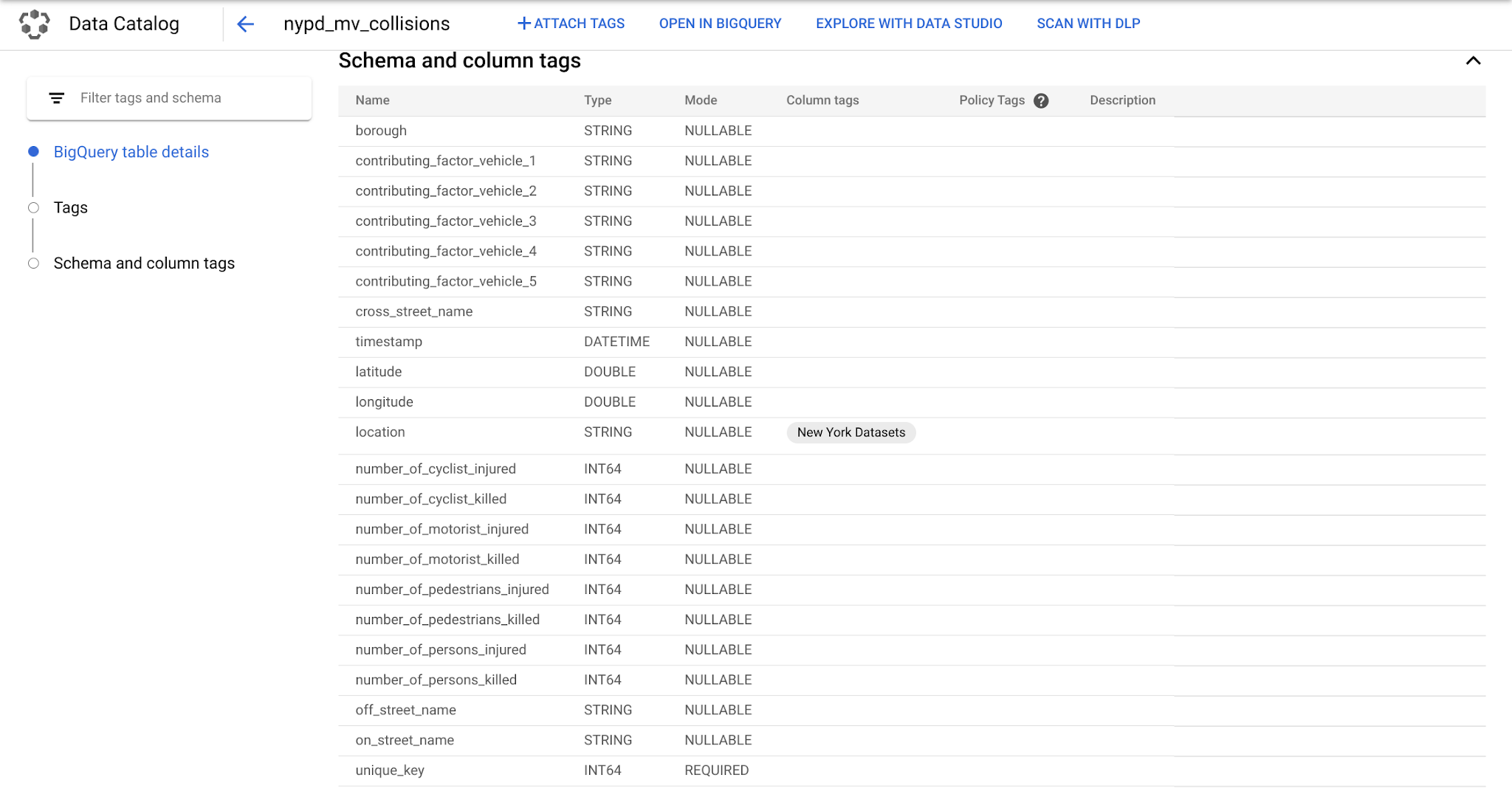Click the Type column header
The image size is (1512, 791).
tap(597, 100)
